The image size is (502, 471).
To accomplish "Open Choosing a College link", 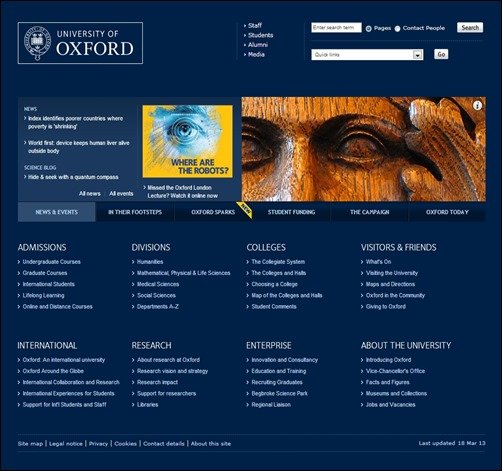I will tap(274, 284).
